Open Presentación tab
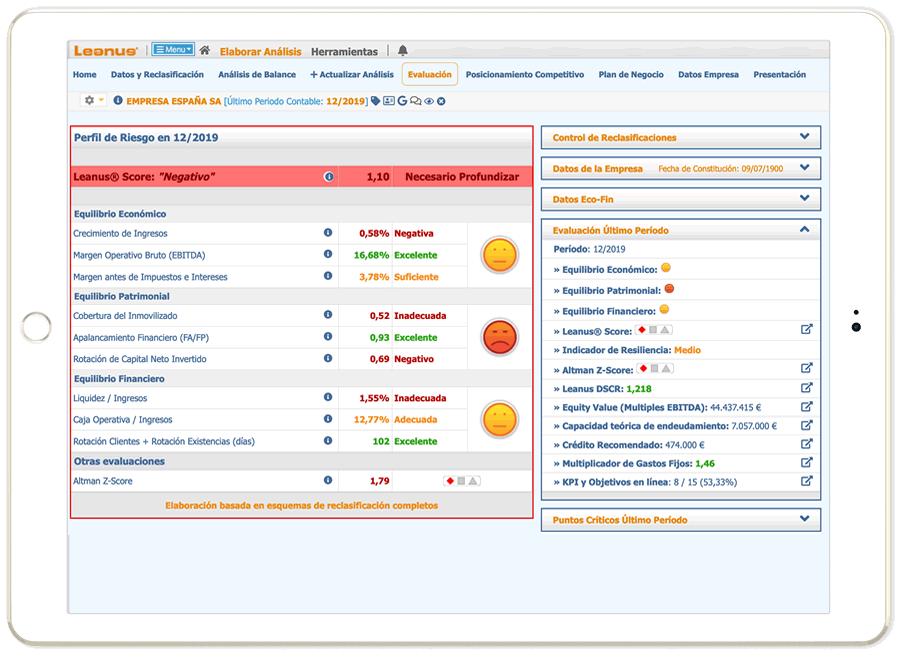 pyautogui.click(x=779, y=75)
